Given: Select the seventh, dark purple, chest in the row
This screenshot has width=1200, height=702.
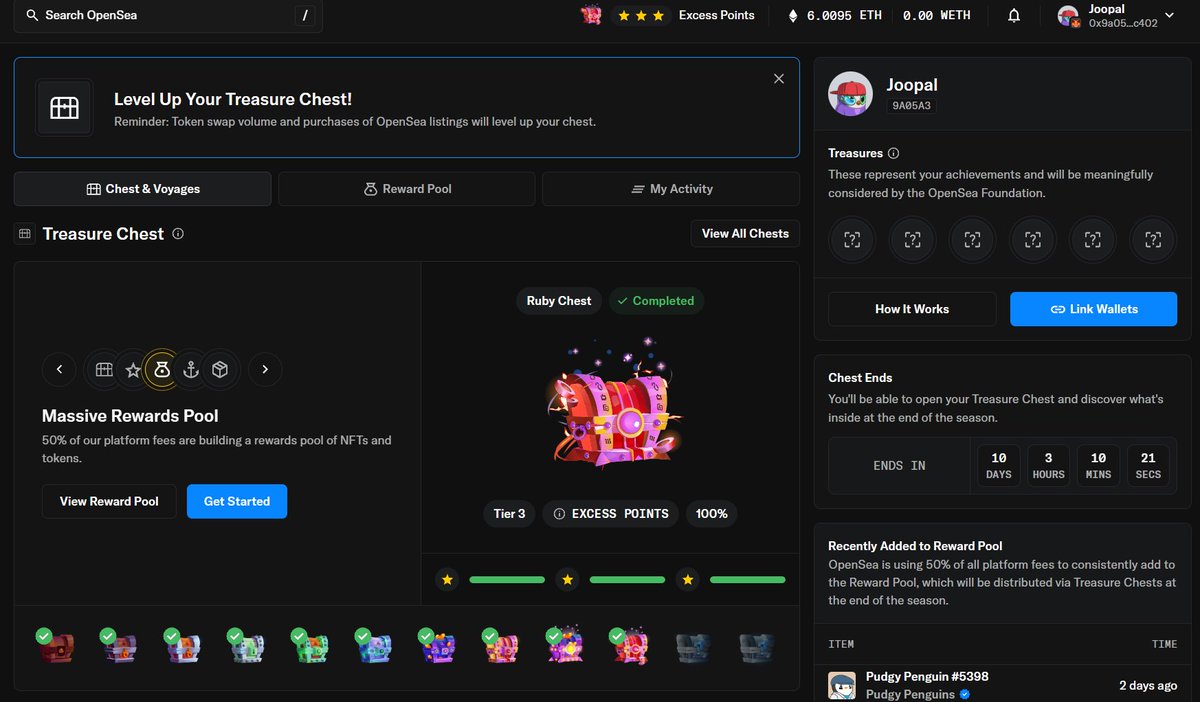Looking at the screenshot, I should 438,647.
